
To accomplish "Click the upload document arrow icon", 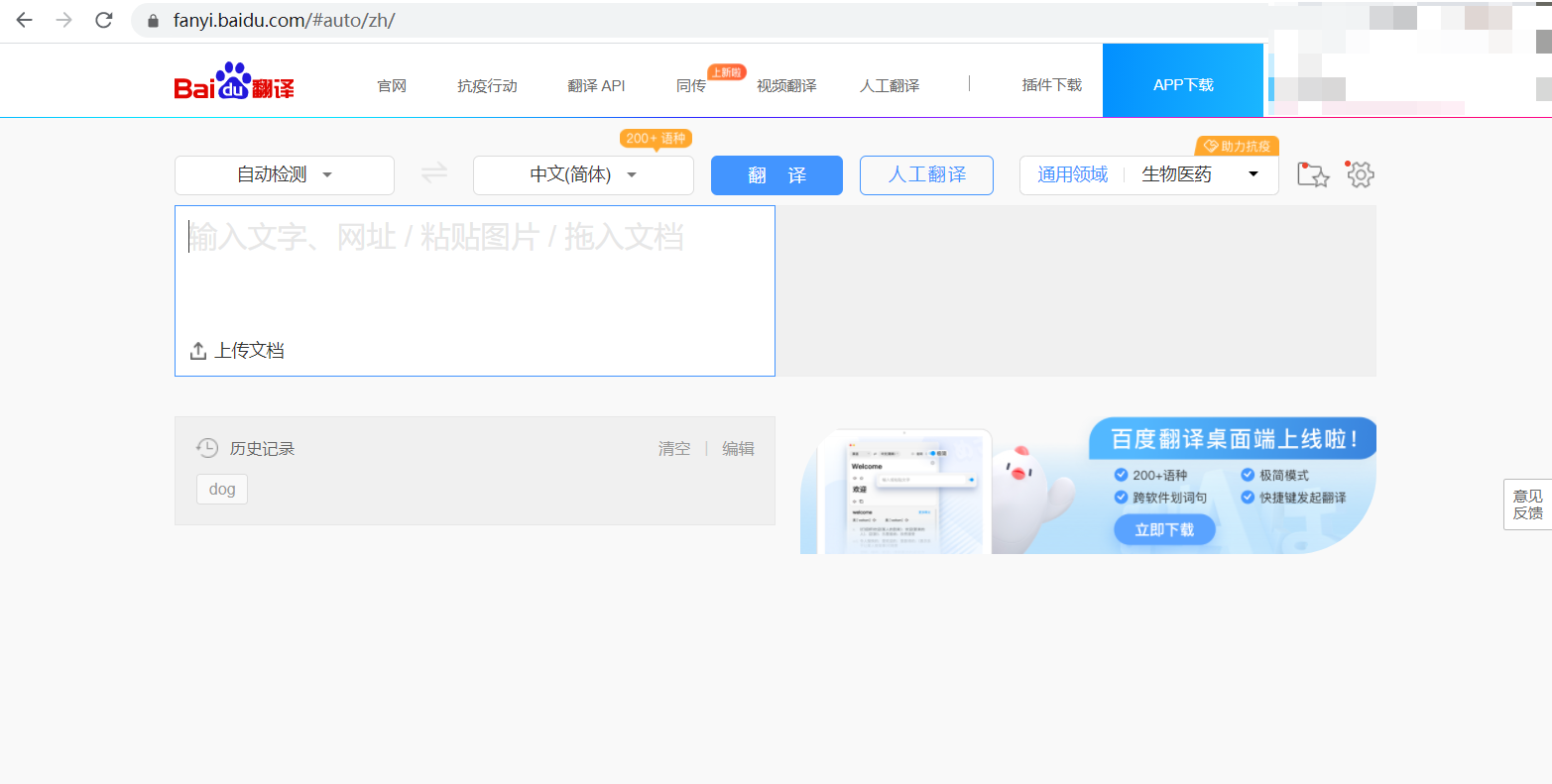I will pos(198,351).
